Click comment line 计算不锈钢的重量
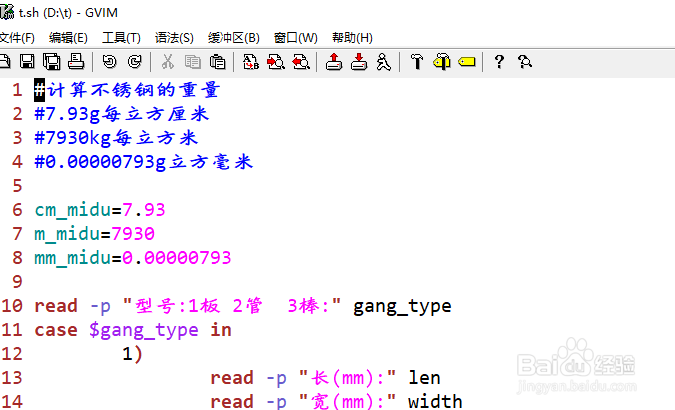Viewport: 675px width, 410px height. (x=127, y=90)
